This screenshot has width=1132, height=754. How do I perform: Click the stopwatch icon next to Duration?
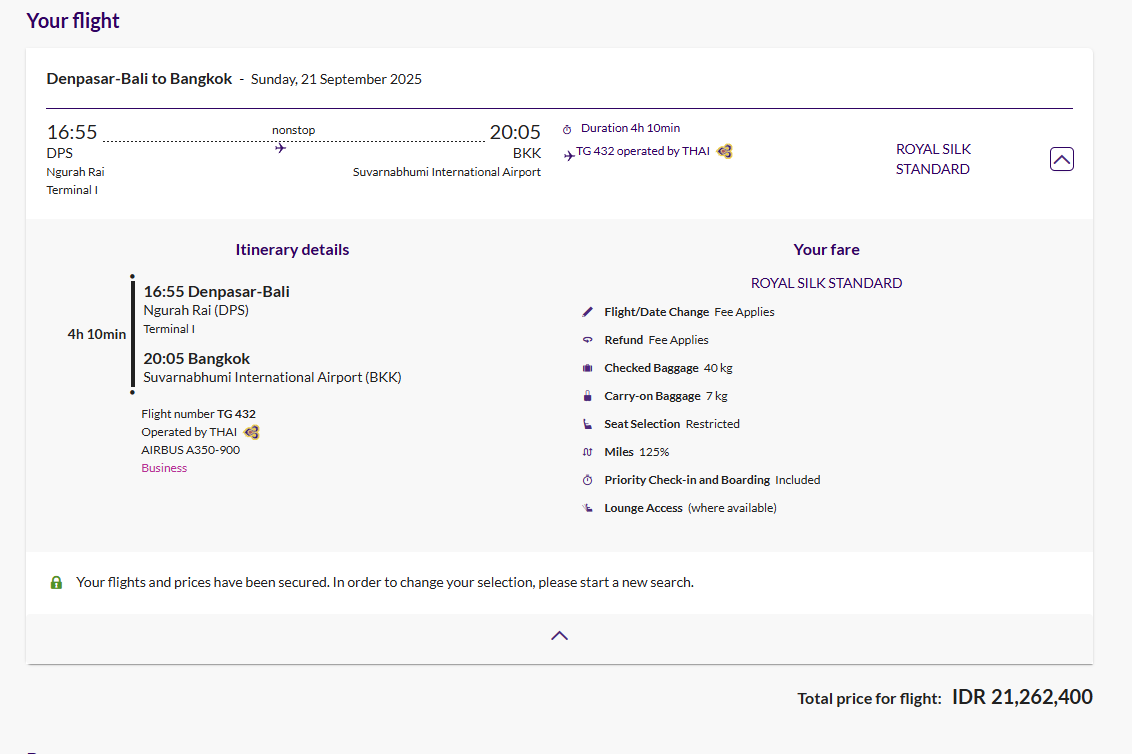(567, 129)
